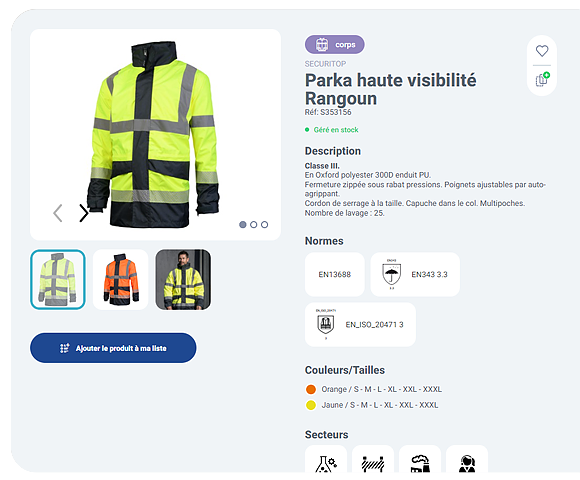Select second carousel dot indicator
This screenshot has height=480, width=580.
[x=253, y=224]
